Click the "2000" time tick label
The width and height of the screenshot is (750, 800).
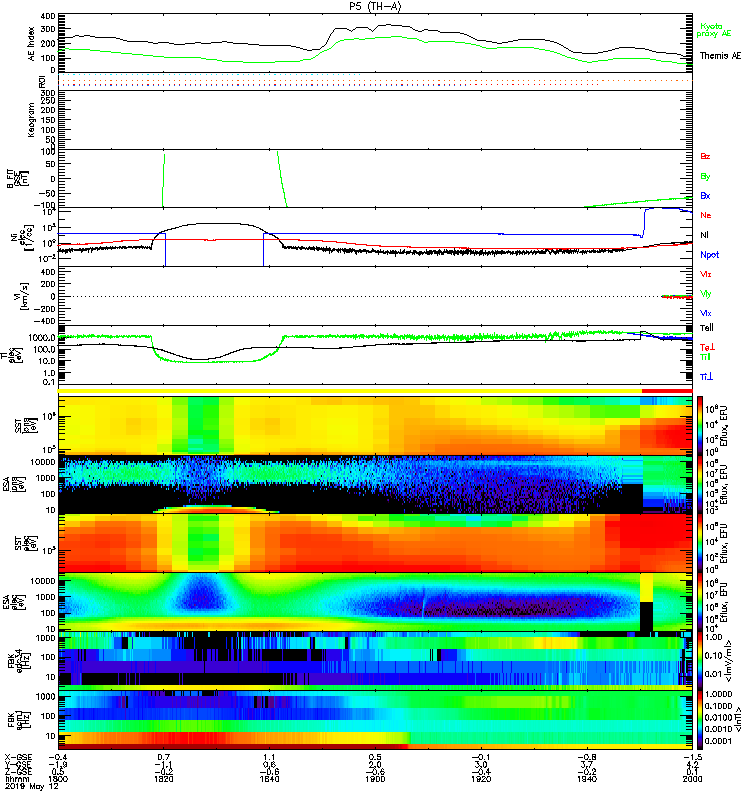point(692,779)
